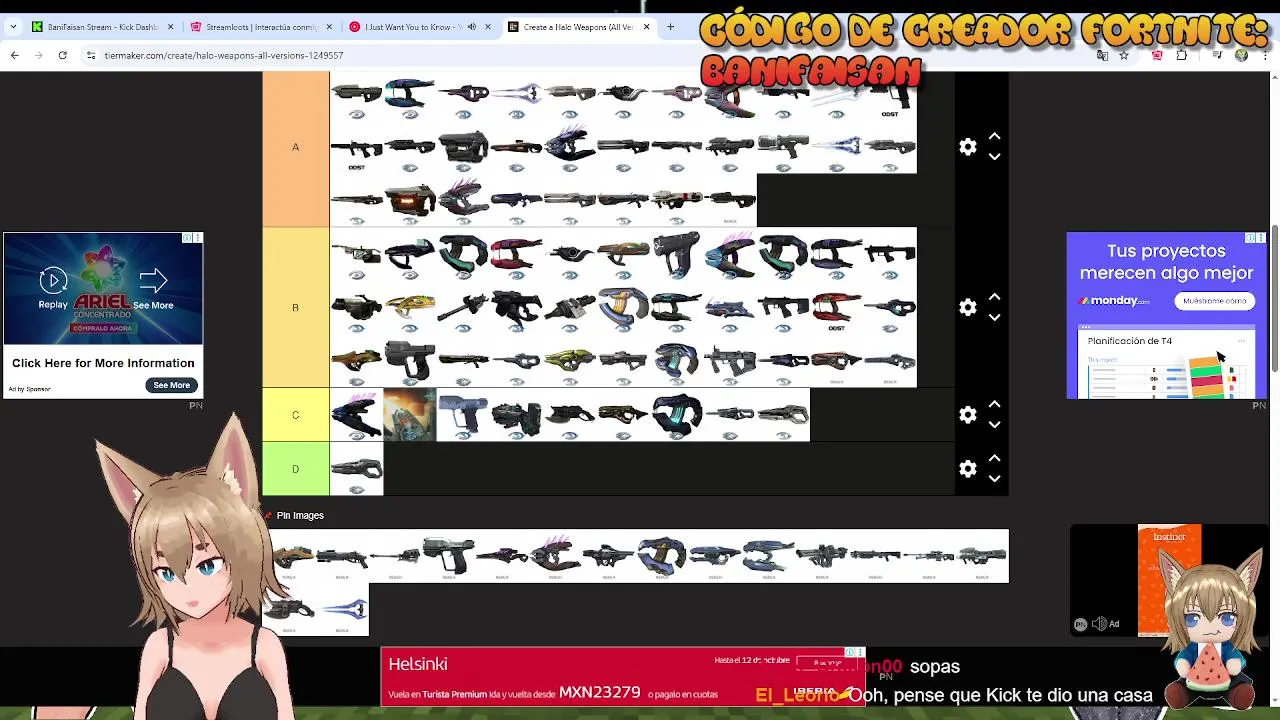The height and width of the screenshot is (720, 1280).
Task: View site information icon beside the URL
Action: coord(91,55)
